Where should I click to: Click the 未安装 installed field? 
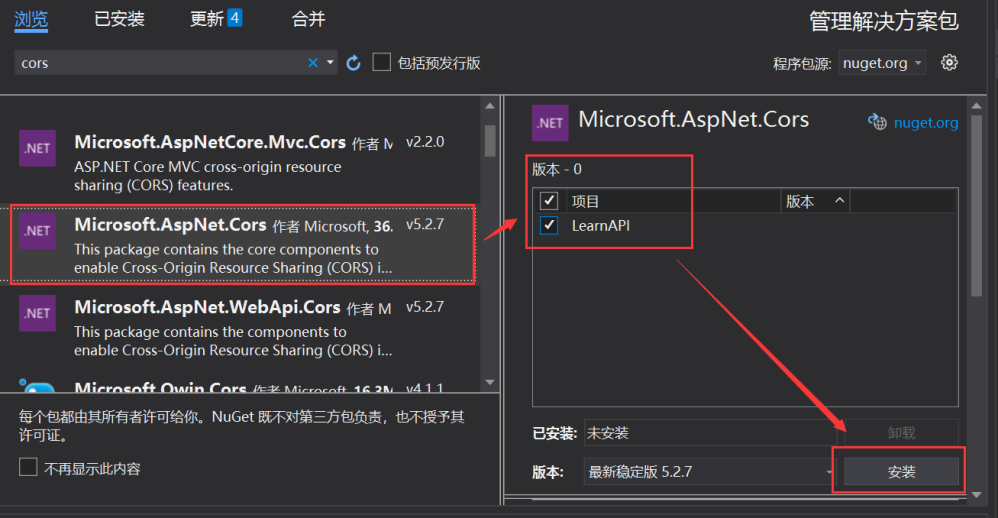pyautogui.click(x=710, y=433)
